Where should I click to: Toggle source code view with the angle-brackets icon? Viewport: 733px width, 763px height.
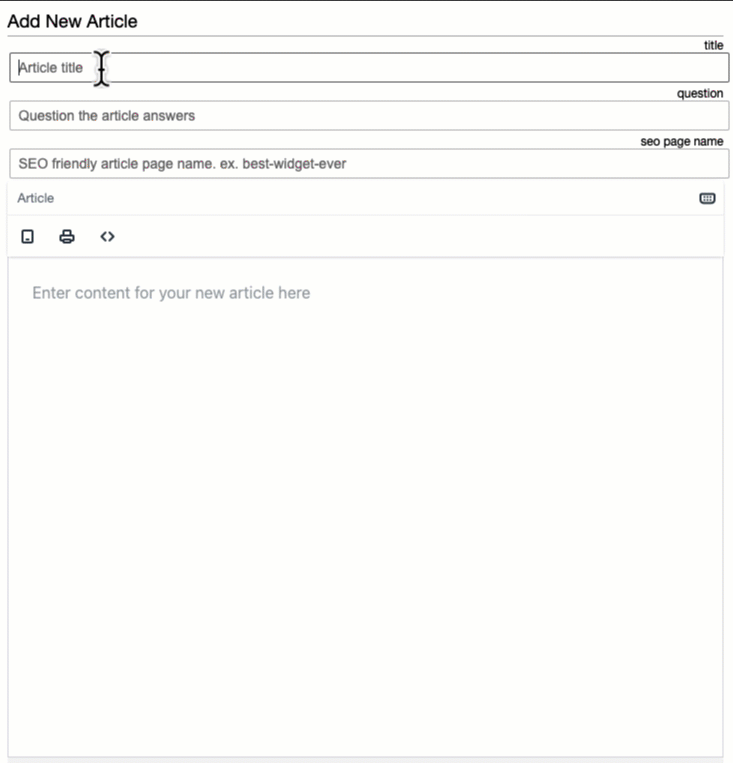pos(108,237)
